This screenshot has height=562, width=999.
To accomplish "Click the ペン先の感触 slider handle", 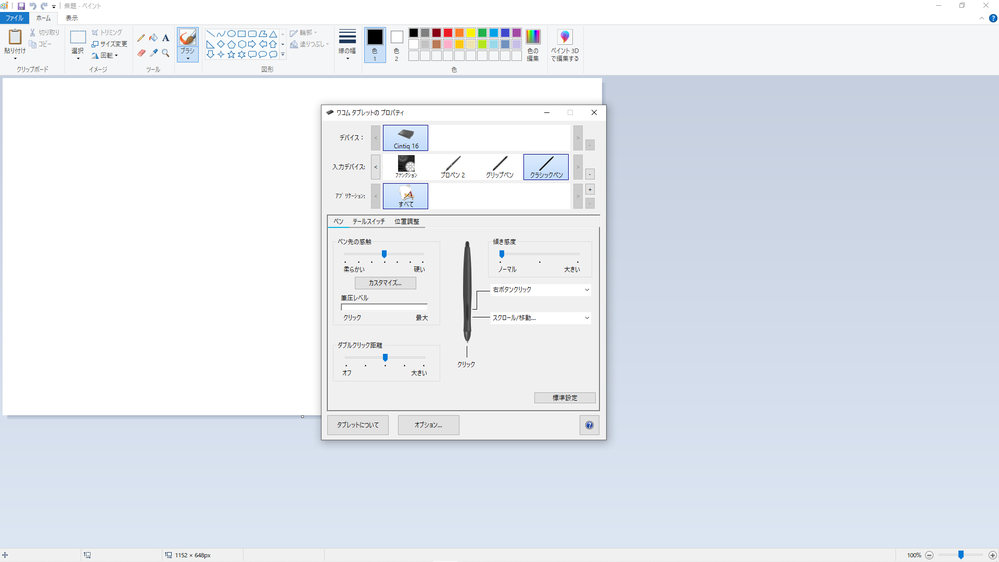I will pos(384,254).
